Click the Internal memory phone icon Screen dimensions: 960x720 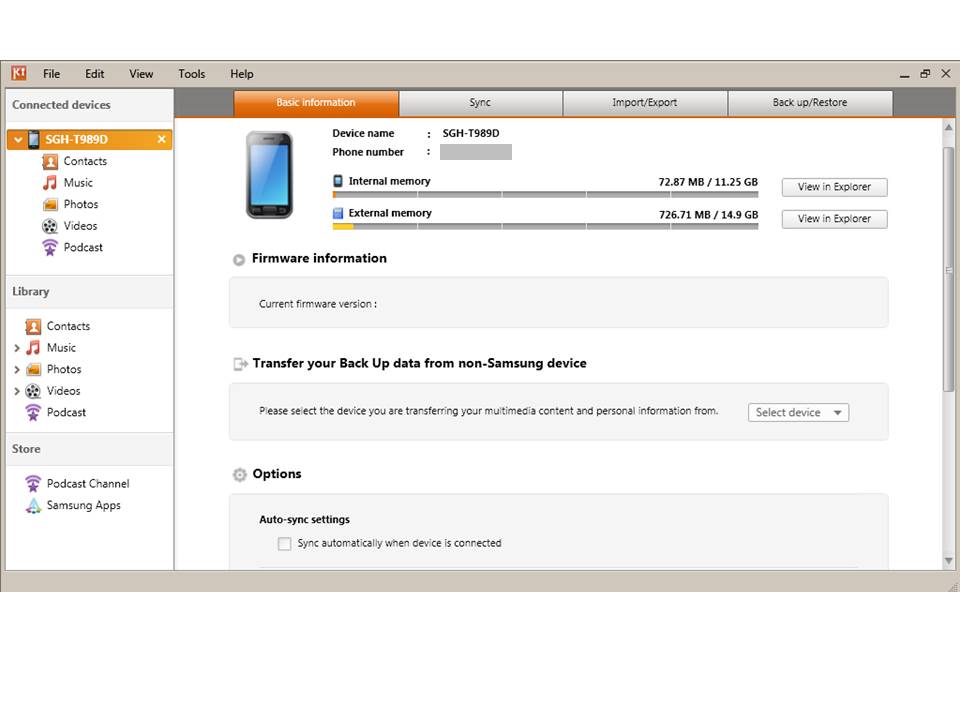pyautogui.click(x=338, y=181)
